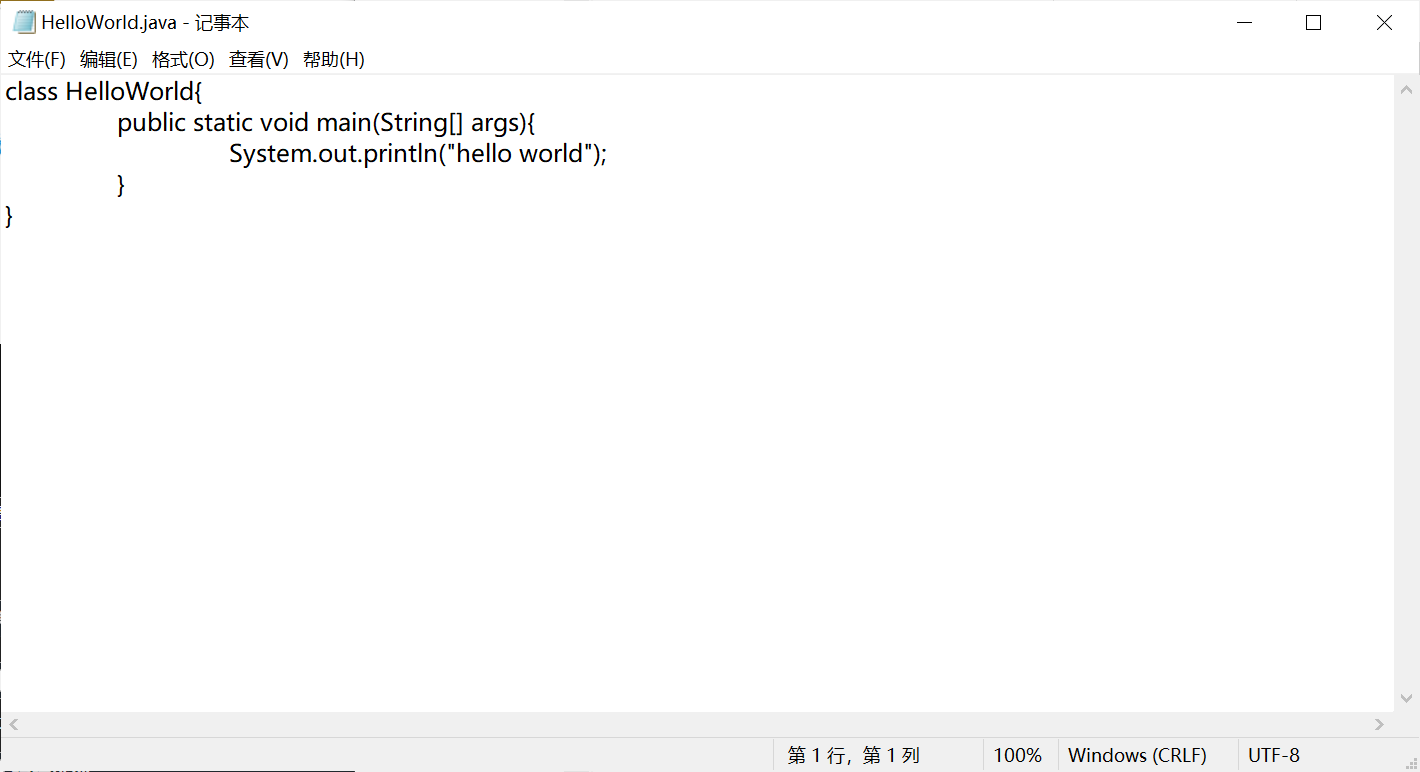The image size is (1420, 772).
Task: Place cursor in the System.out.println line
Action: pyautogui.click(x=418, y=154)
